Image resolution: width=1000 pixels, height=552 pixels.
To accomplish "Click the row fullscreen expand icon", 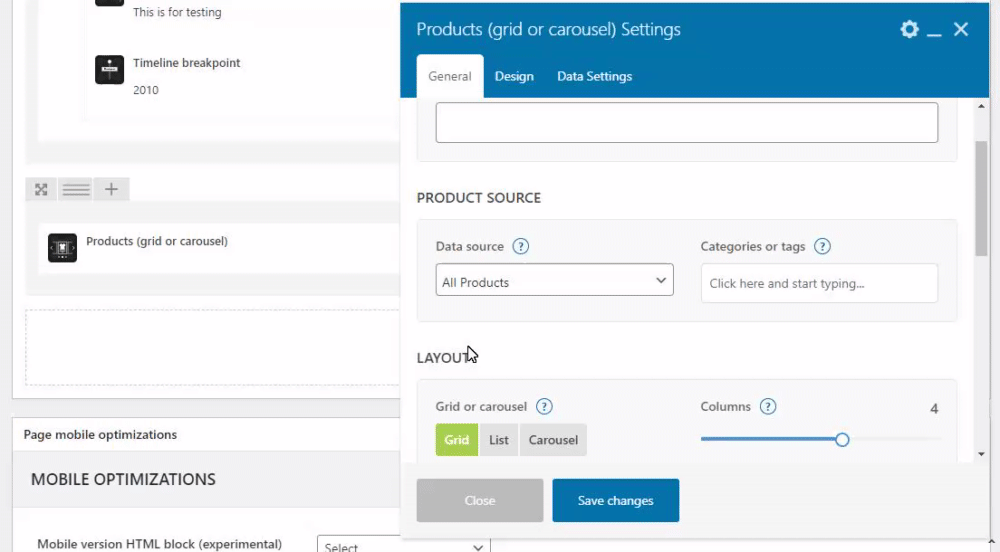I will click(x=41, y=189).
